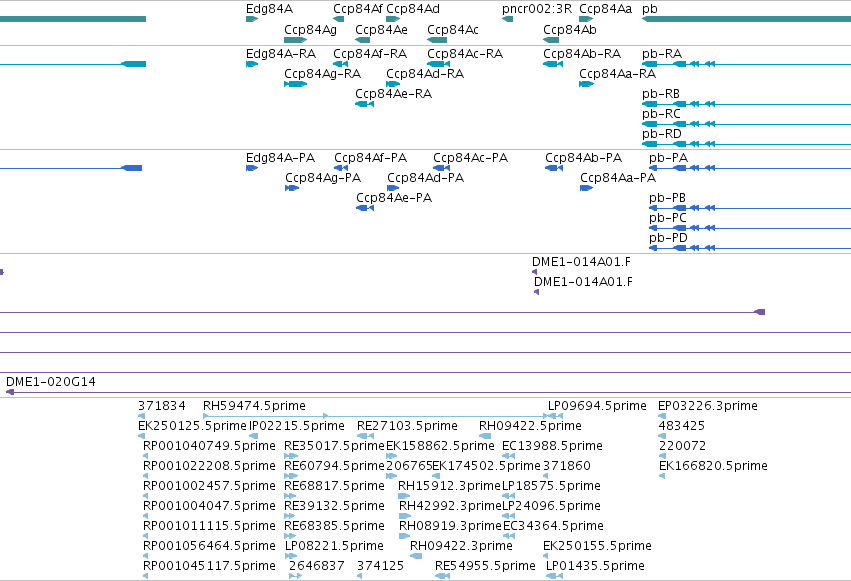
Task: Select transcript Ccp84Aa-RA
Action: point(618,74)
